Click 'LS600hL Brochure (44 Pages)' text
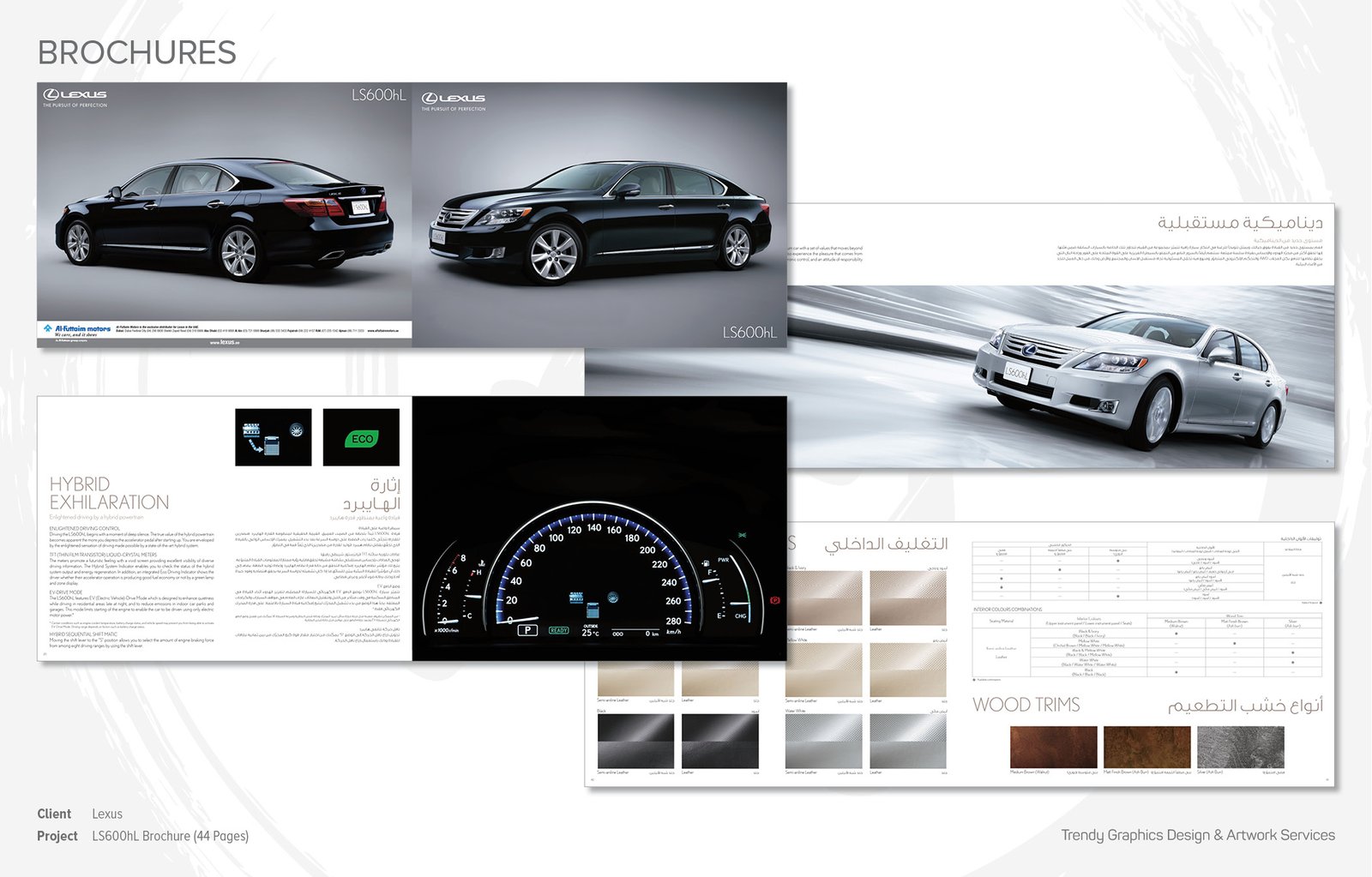Screen dimensions: 1372x877 (x=170, y=836)
